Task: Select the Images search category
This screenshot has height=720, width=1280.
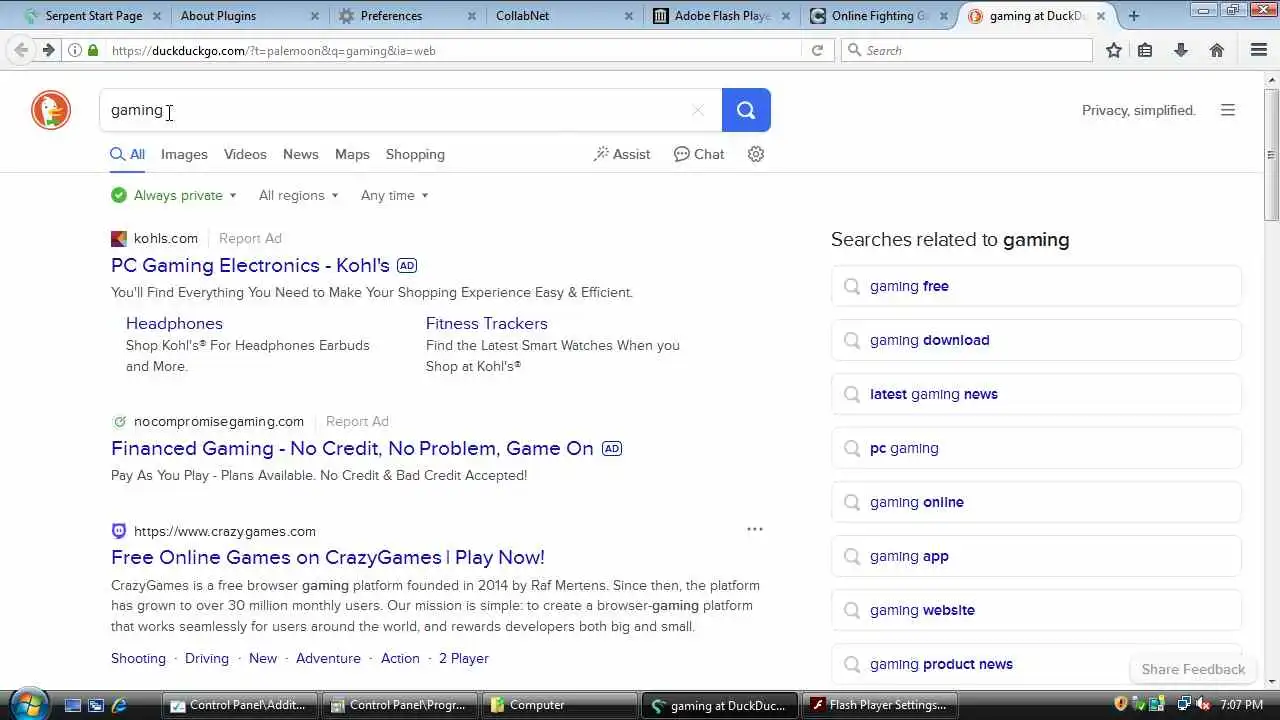Action: tap(184, 154)
